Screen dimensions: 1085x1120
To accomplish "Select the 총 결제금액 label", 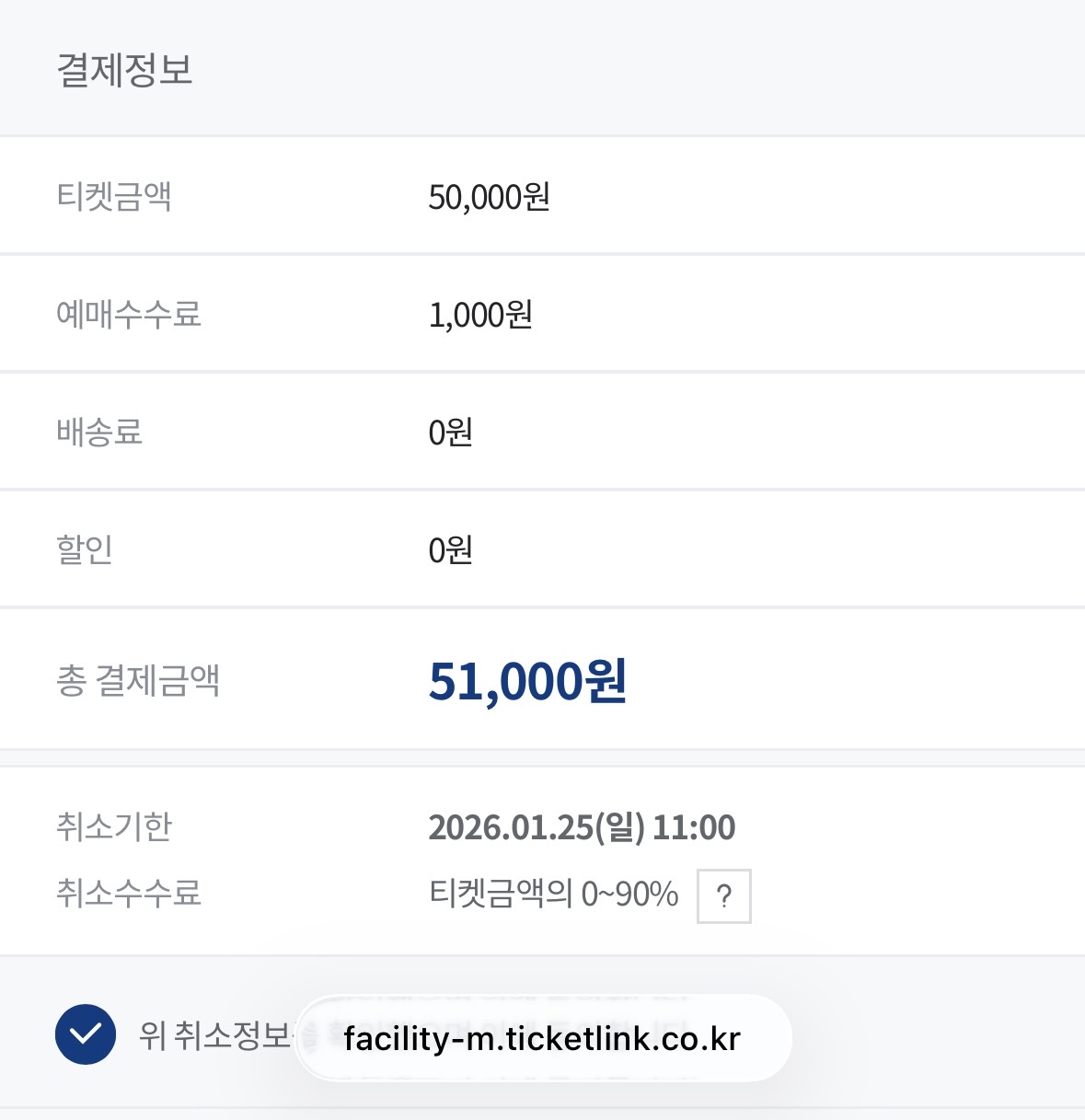I will pos(138,681).
